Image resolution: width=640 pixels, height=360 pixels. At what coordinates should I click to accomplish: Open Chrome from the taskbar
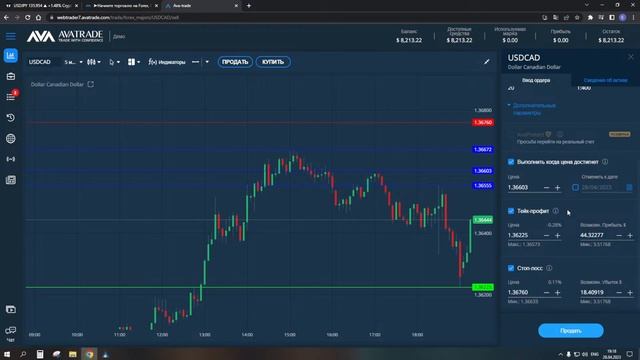click(x=89, y=354)
